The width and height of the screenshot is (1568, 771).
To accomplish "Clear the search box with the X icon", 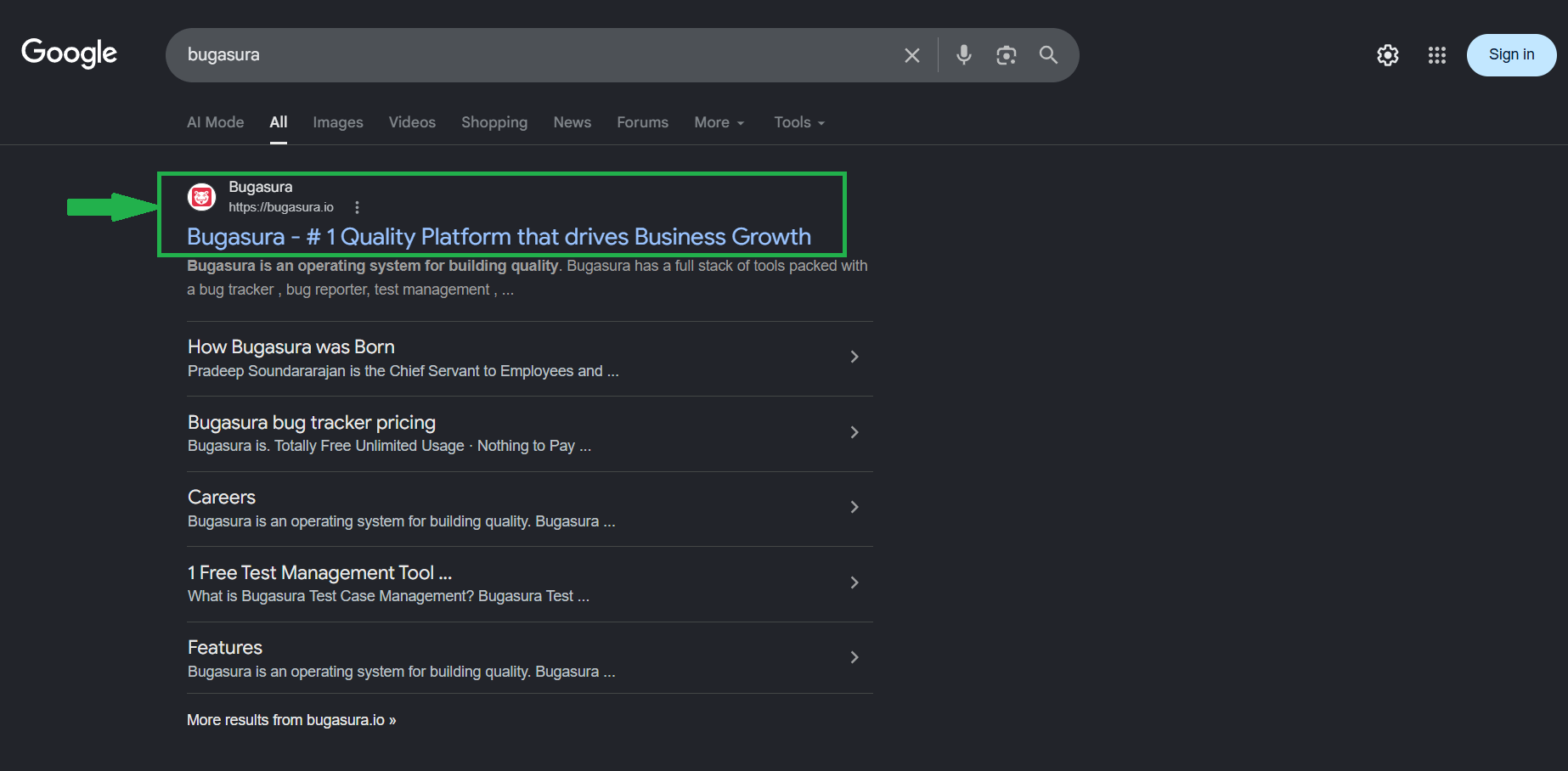I will click(x=912, y=55).
